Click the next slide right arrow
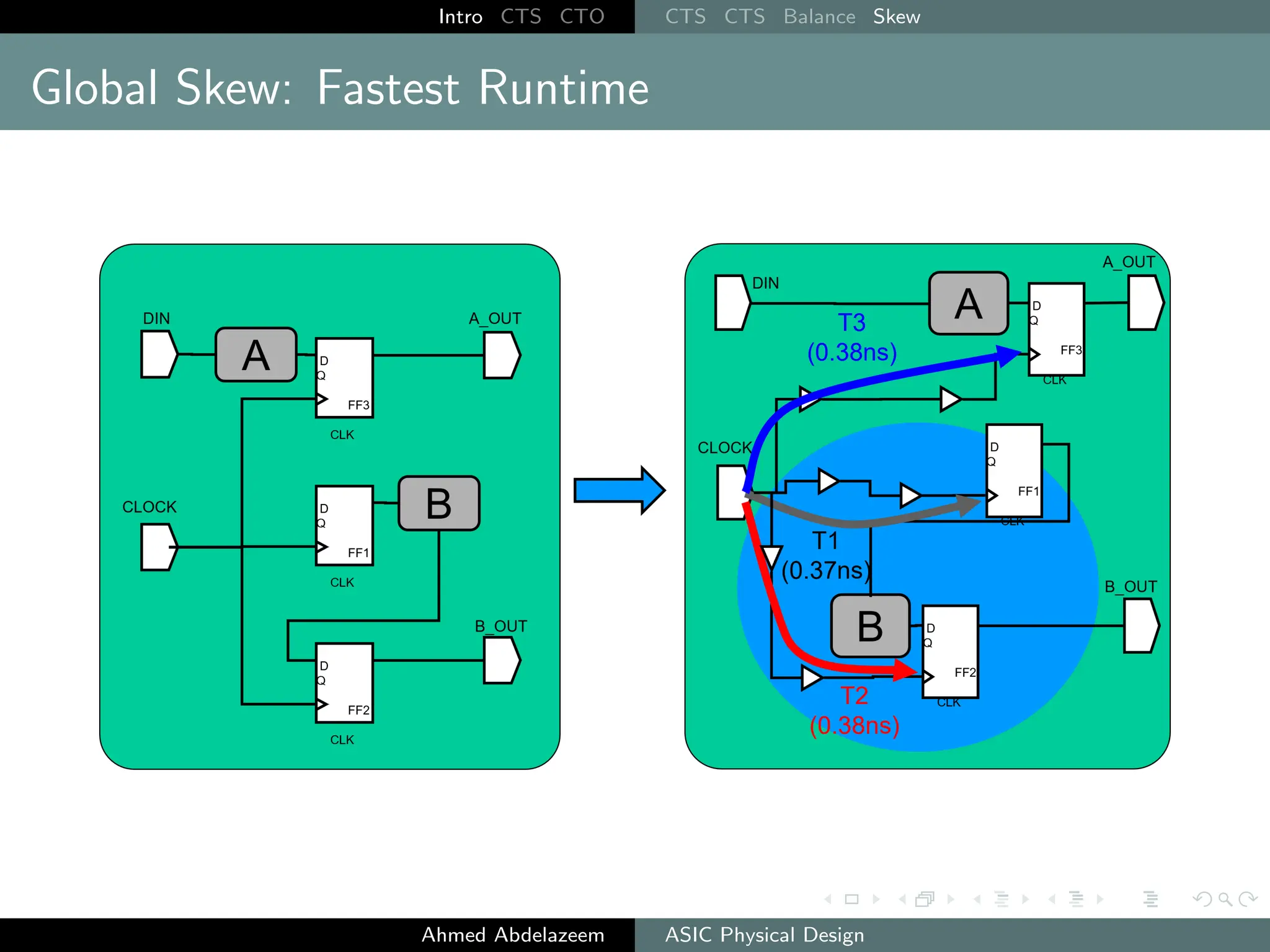This screenshot has width=1270, height=952. [x=876, y=899]
